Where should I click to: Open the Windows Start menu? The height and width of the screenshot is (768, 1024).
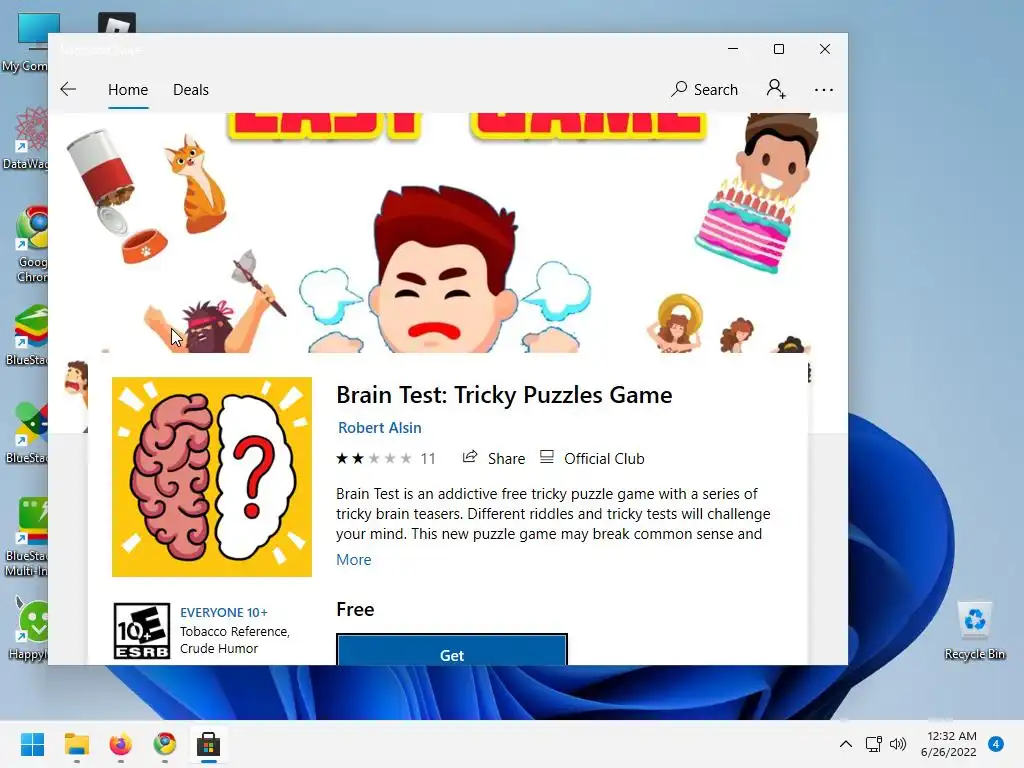tap(33, 744)
